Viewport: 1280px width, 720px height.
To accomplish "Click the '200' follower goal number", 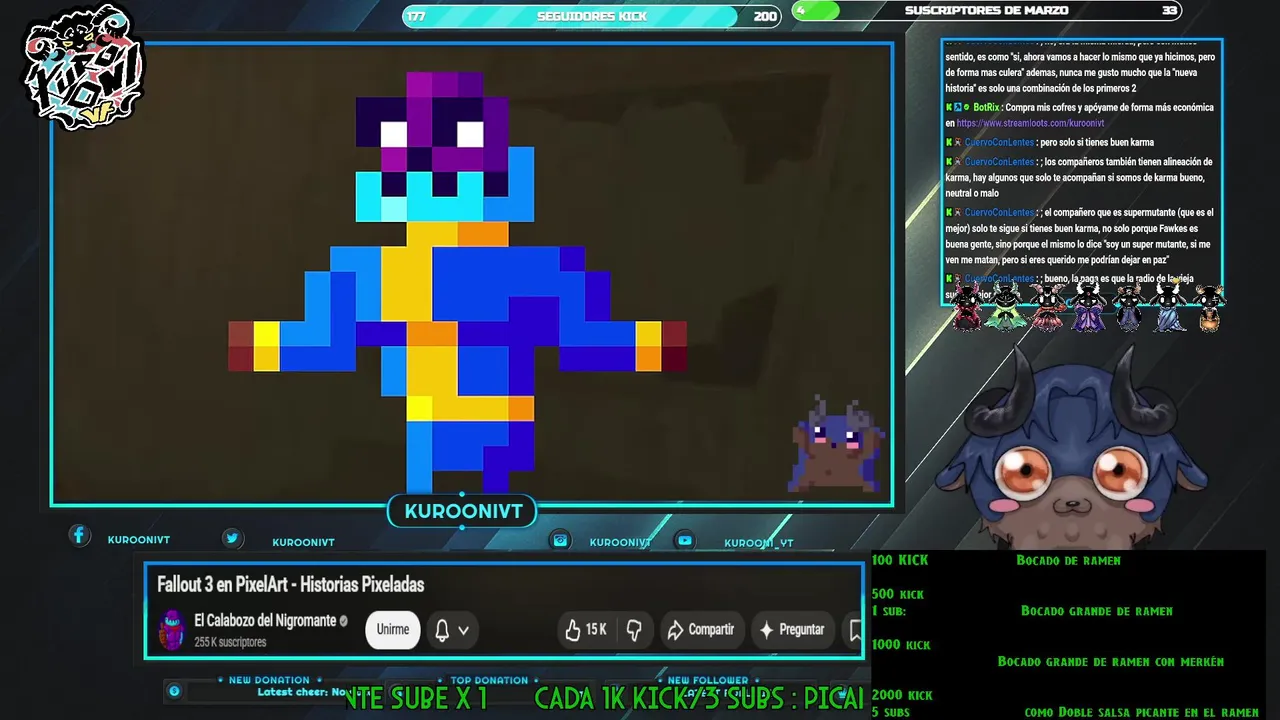I will (765, 17).
